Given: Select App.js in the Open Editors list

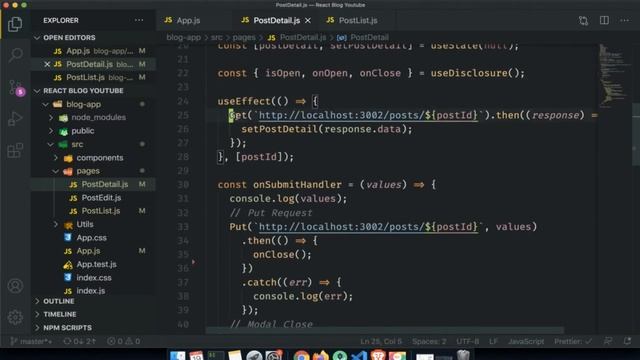Looking at the screenshot, I should click(x=93, y=51).
